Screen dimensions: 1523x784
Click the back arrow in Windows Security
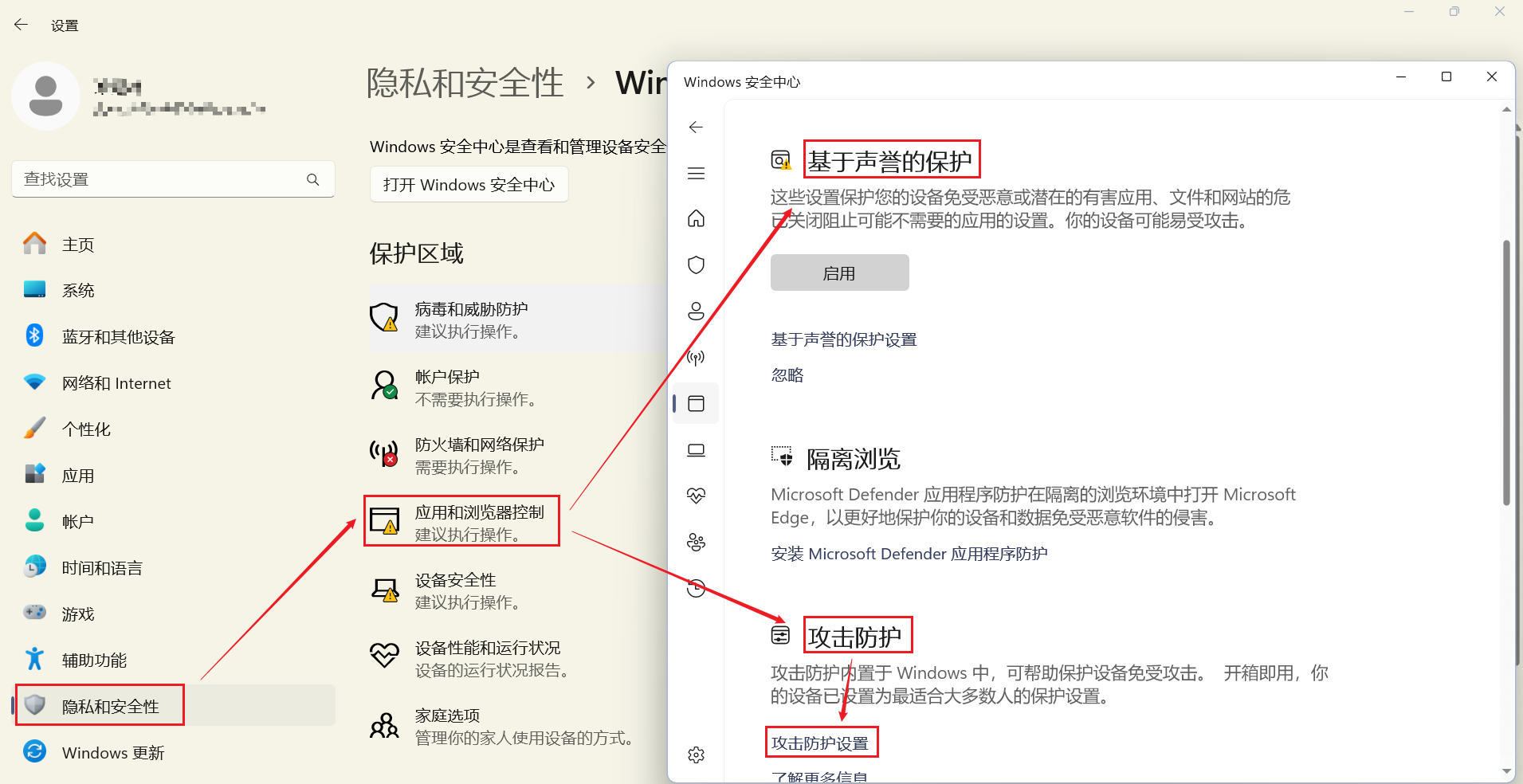click(696, 127)
